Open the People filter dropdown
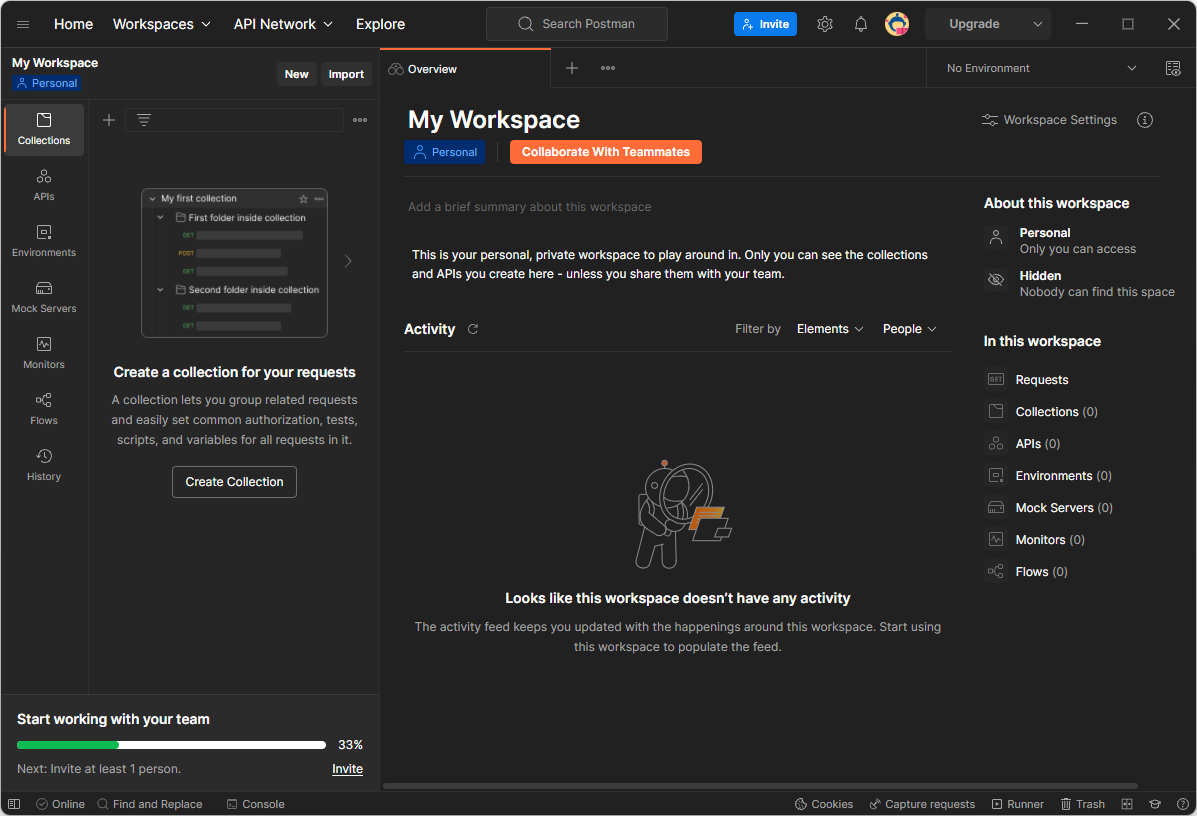1197x816 pixels. tap(909, 329)
